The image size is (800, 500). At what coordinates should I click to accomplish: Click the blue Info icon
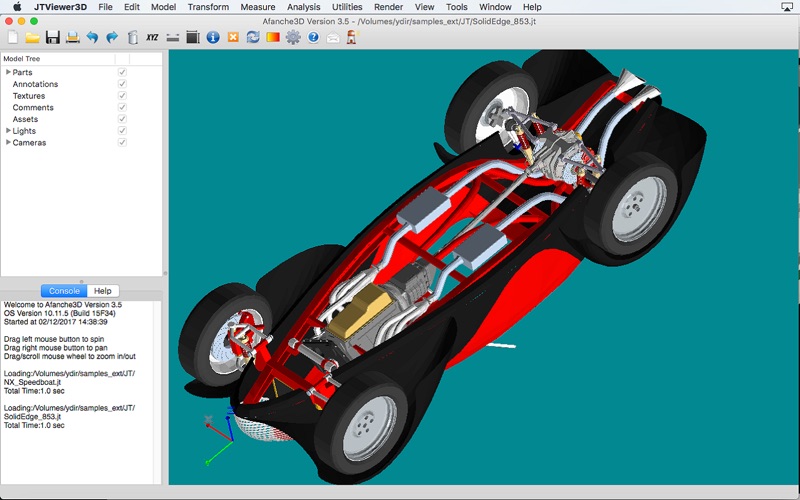pyautogui.click(x=213, y=38)
